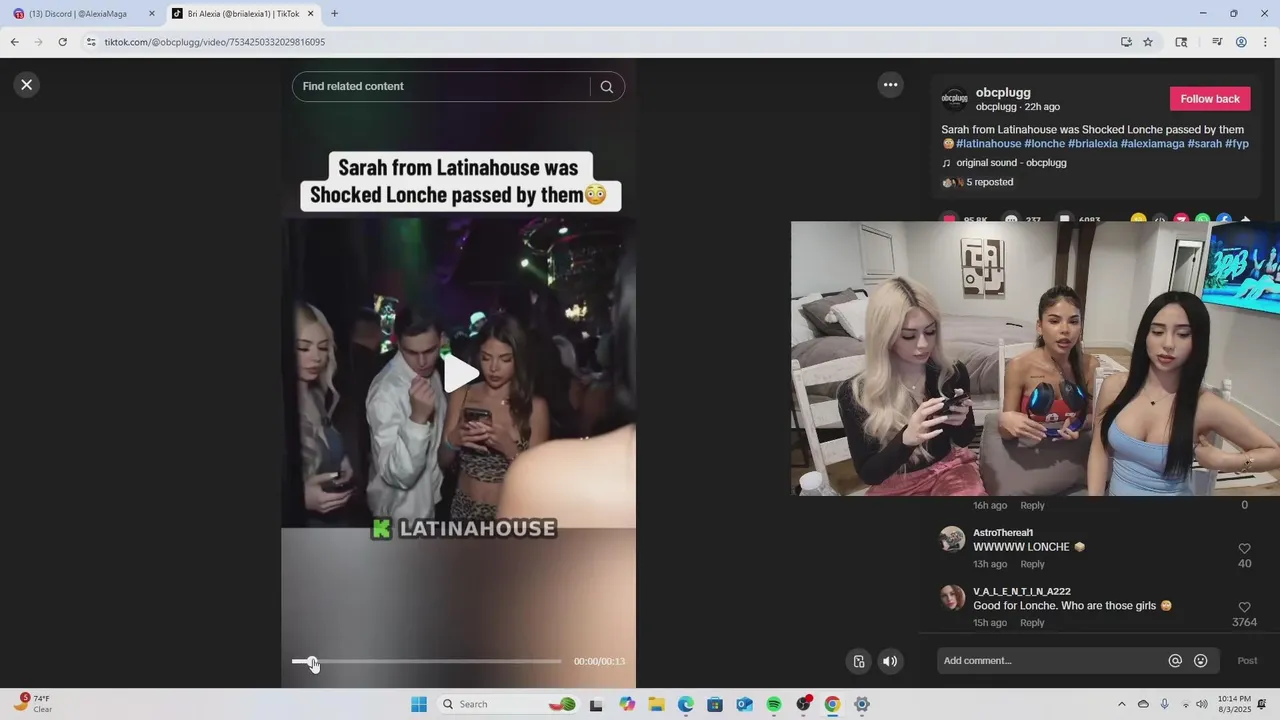This screenshot has height=720, width=1280.
Task: Click the Reply link under the 16h ago comment
Action: point(1032,506)
